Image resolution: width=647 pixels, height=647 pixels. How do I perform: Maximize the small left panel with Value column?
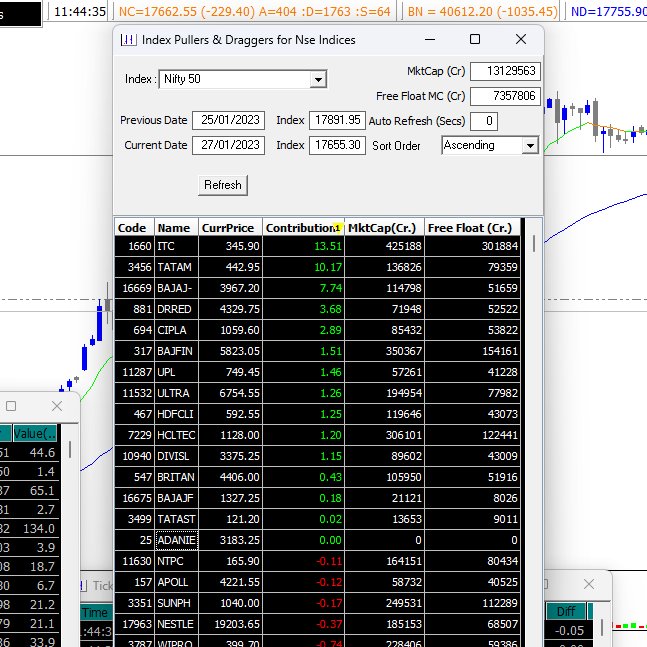pyautogui.click(x=11, y=406)
